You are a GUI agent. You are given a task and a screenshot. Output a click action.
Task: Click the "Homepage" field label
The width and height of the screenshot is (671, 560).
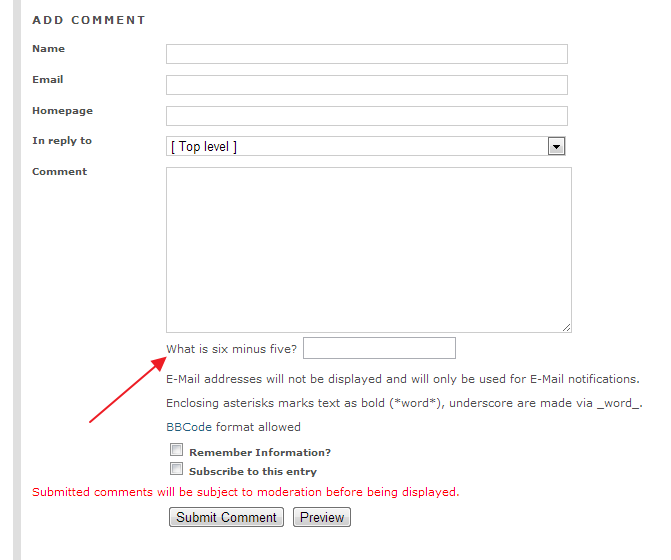coord(62,111)
